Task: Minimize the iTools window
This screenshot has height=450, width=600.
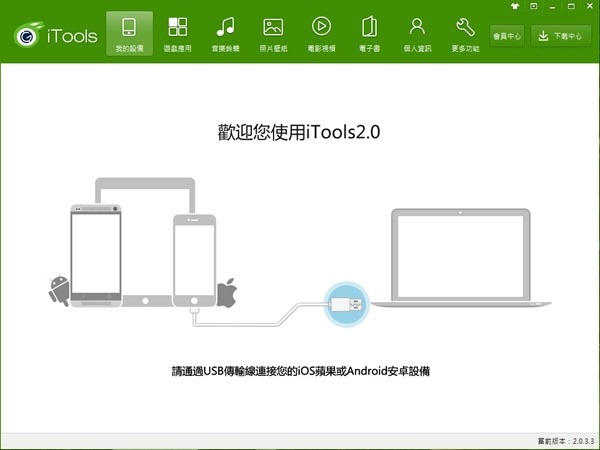Action: pos(552,7)
